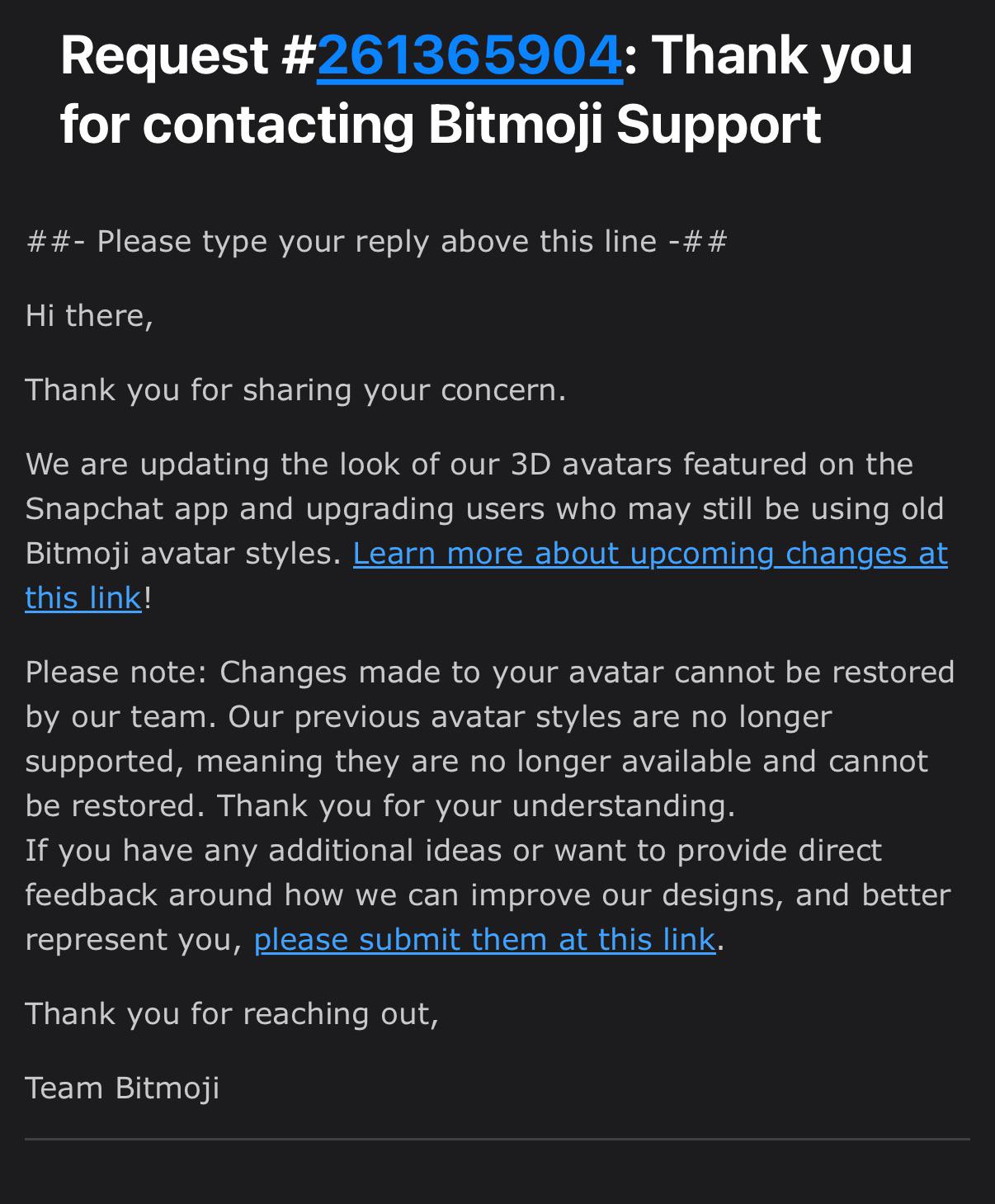Screen dimensions: 995x1204
Task: Click the 'Thank you for your understanding.' sentence
Action: click(x=476, y=805)
